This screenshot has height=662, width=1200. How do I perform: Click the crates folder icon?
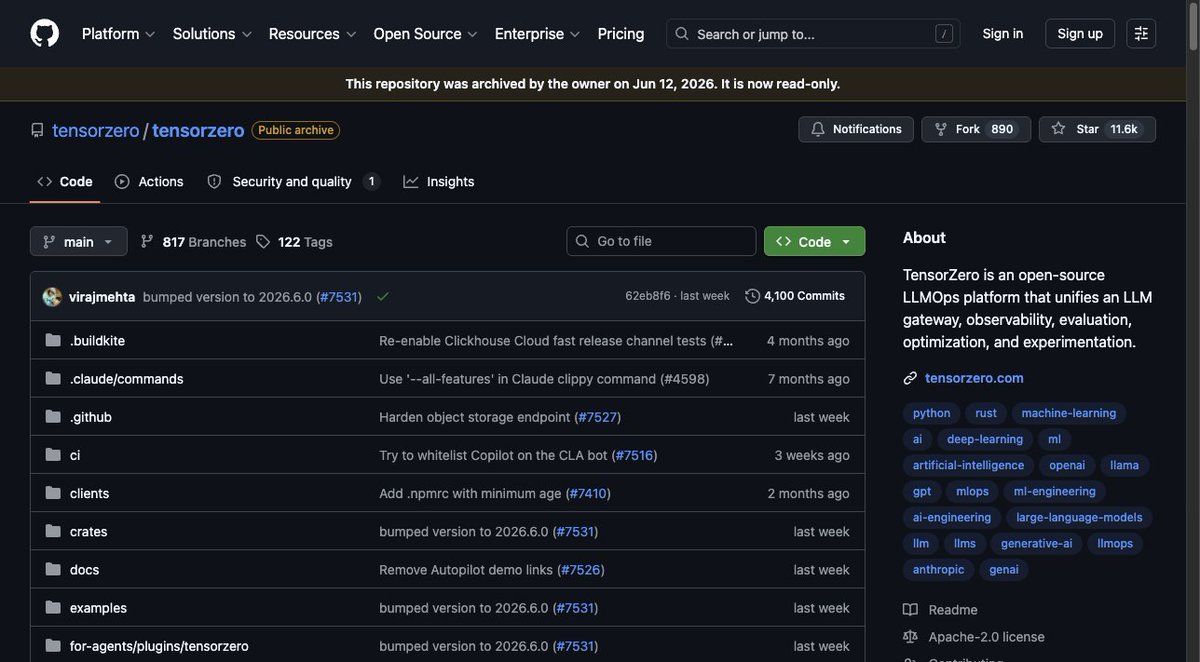tap(53, 531)
